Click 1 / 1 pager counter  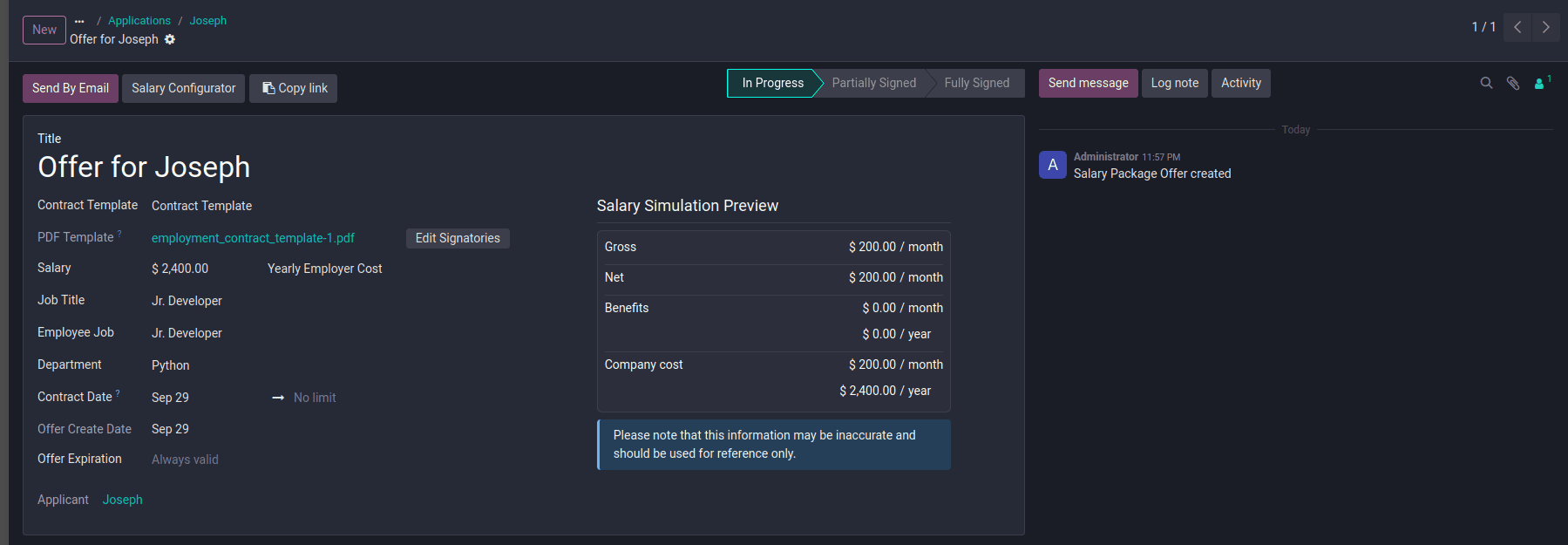[1483, 27]
